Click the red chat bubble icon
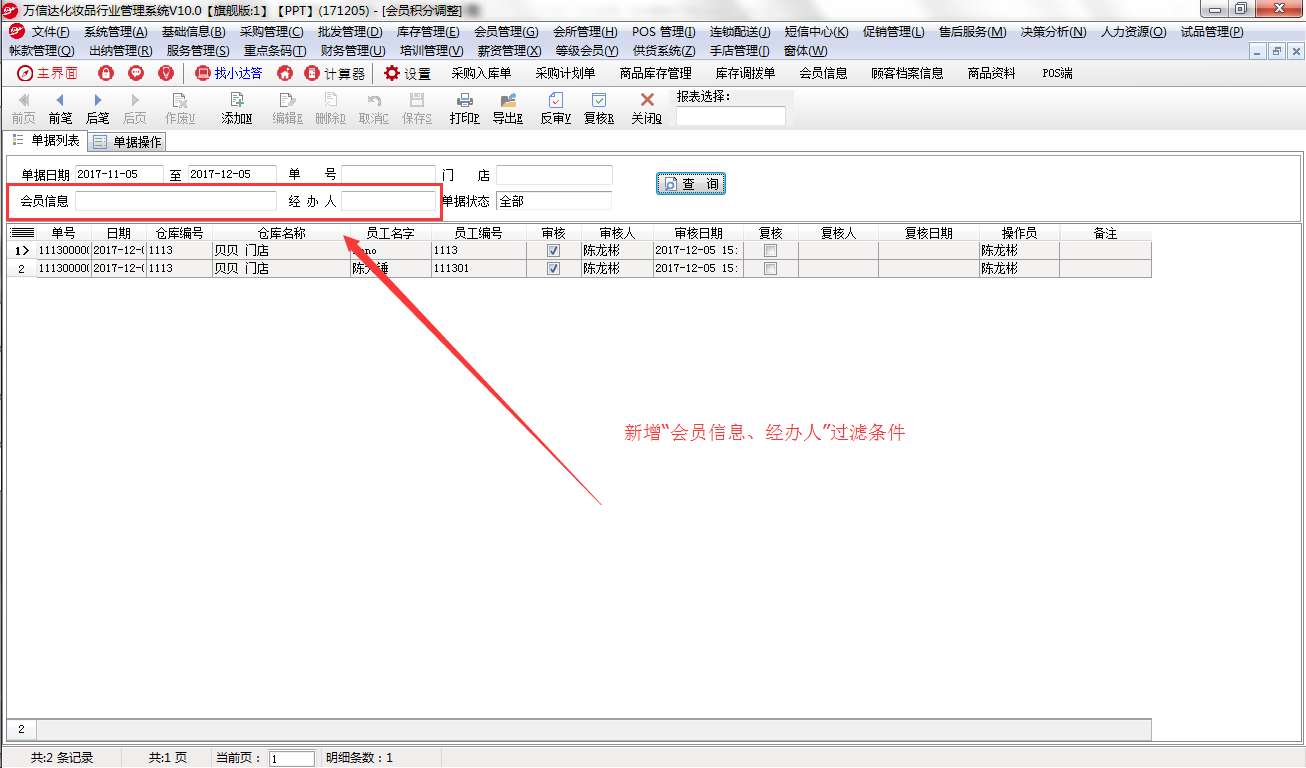The width and height of the screenshot is (1306, 768). pos(136,73)
